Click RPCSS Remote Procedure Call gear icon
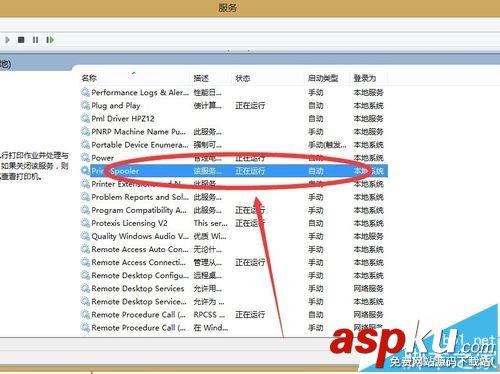The width and height of the screenshot is (500, 374). coord(85,314)
